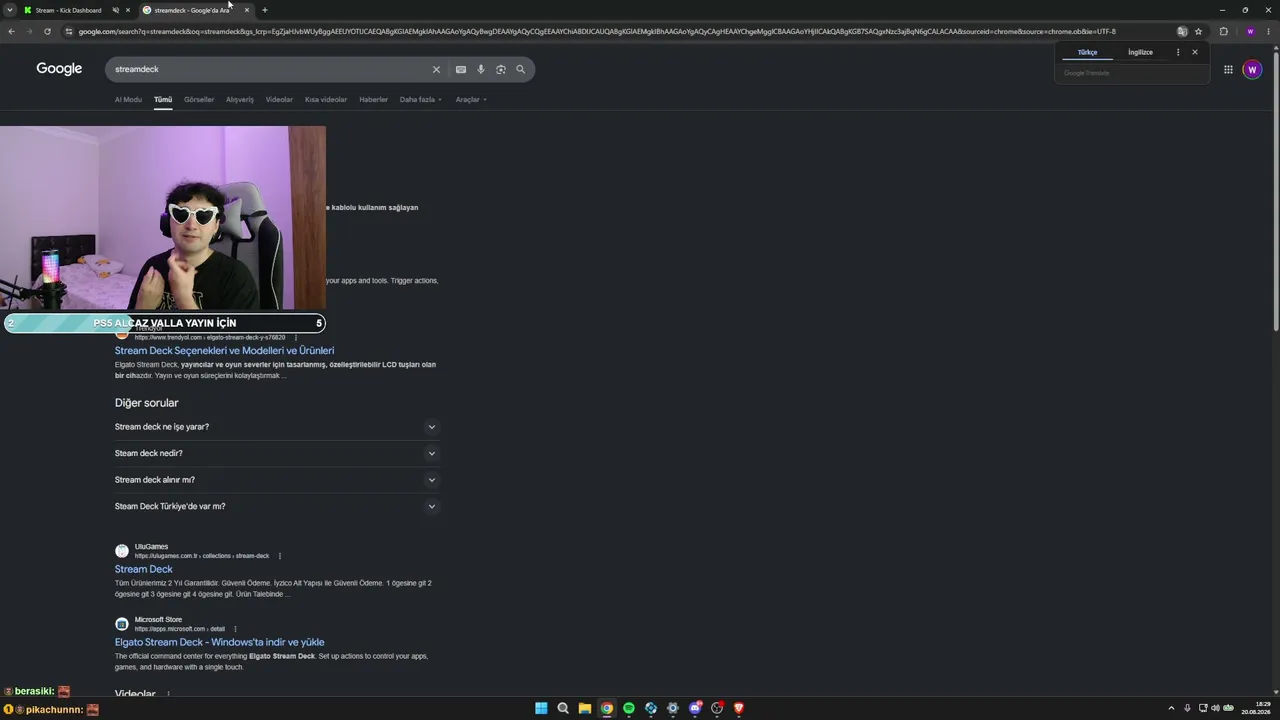Open the Google account avatar menu

click(1252, 69)
